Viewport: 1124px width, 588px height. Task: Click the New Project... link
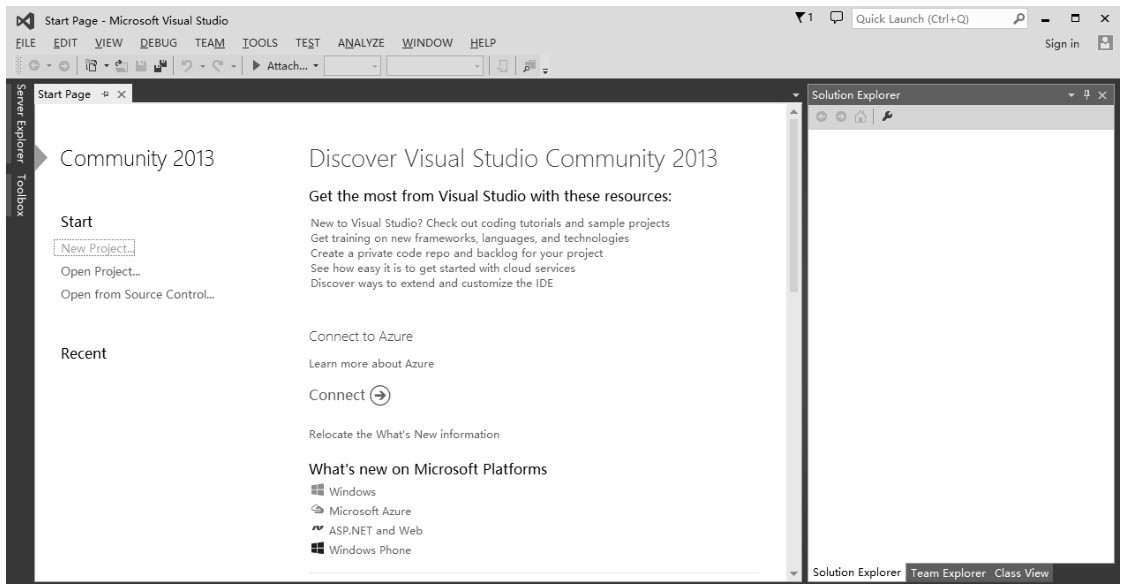(95, 248)
